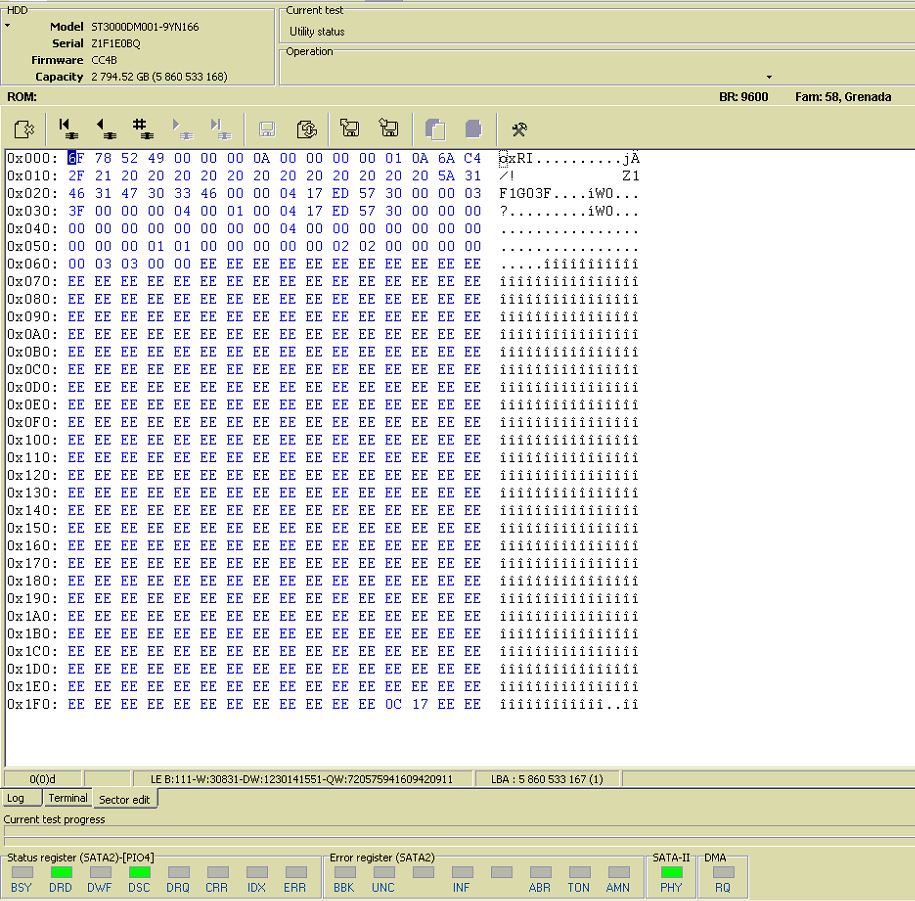Image resolution: width=915 pixels, height=901 pixels.
Task: Click the 0(0)d position status field
Action: (43, 779)
